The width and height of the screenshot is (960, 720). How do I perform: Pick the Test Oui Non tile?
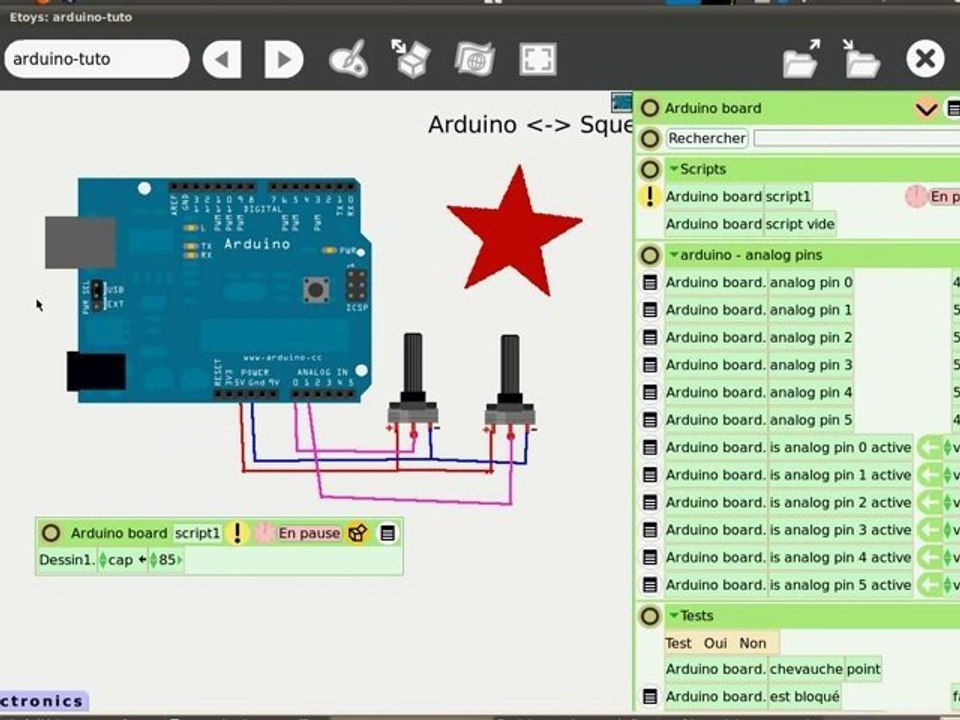[721, 643]
